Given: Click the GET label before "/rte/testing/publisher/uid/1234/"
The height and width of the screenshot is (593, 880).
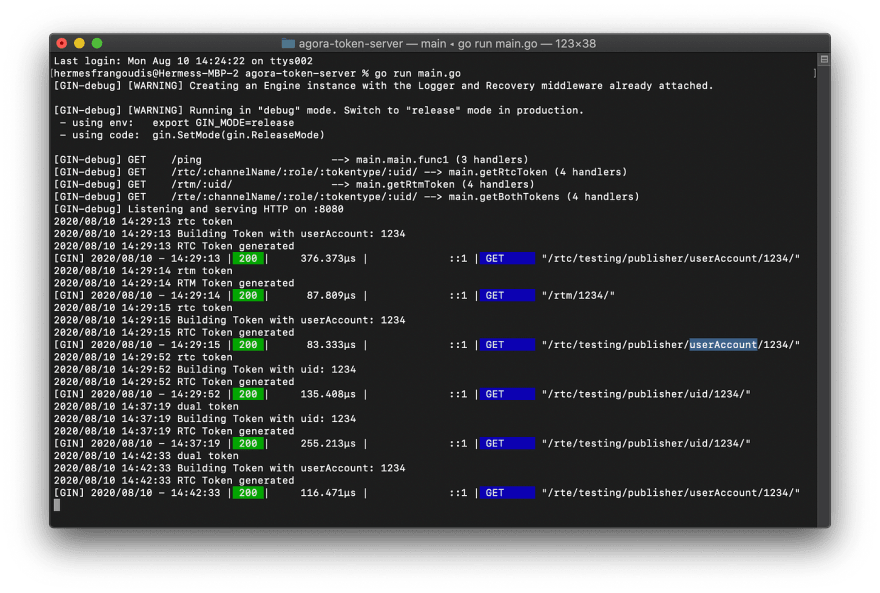Looking at the screenshot, I should coord(507,443).
